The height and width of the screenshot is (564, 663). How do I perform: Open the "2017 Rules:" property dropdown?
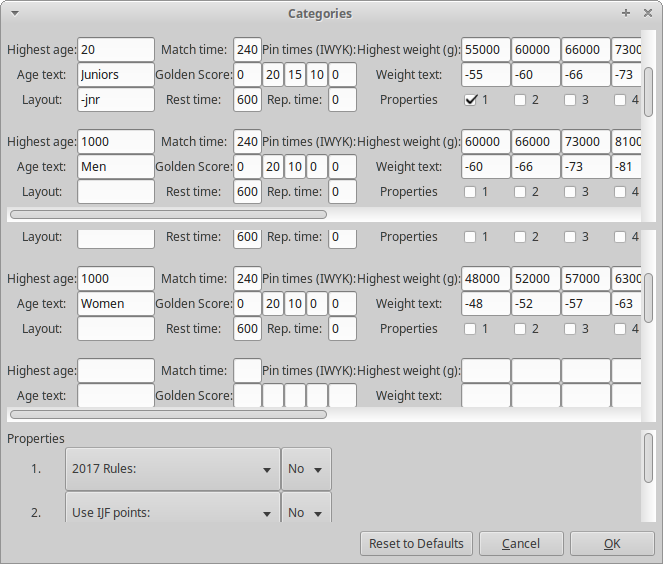click(172, 469)
